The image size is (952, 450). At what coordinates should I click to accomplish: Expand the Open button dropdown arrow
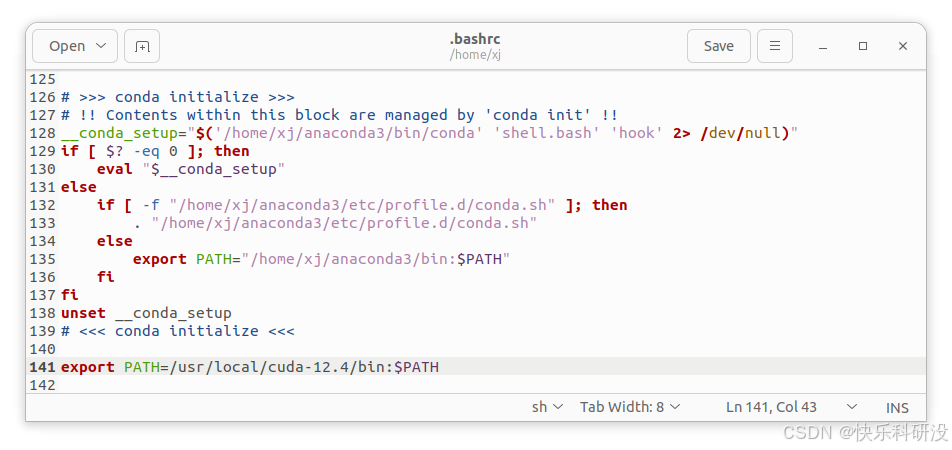[101, 46]
